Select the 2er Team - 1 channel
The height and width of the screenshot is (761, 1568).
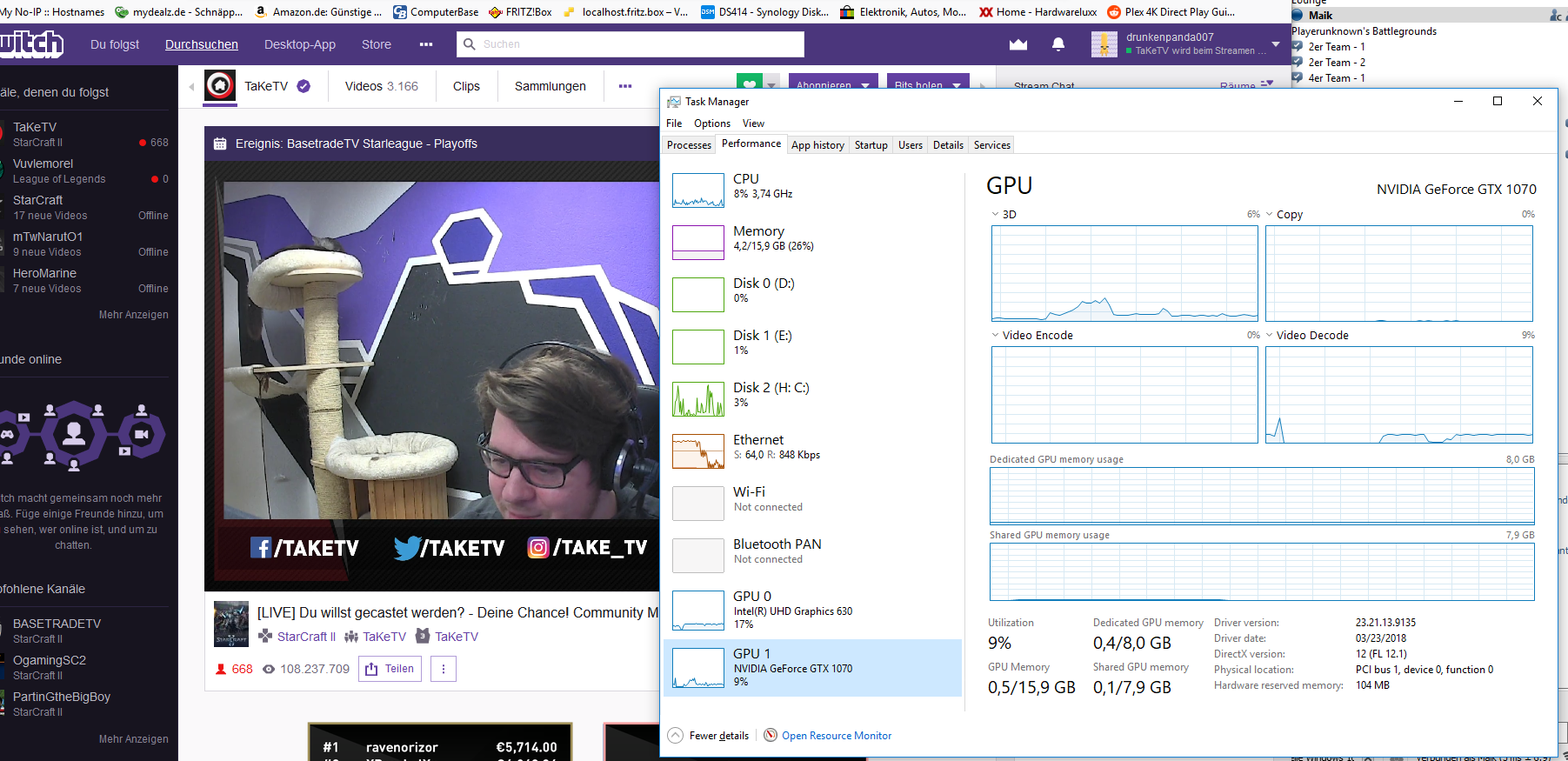1337,47
